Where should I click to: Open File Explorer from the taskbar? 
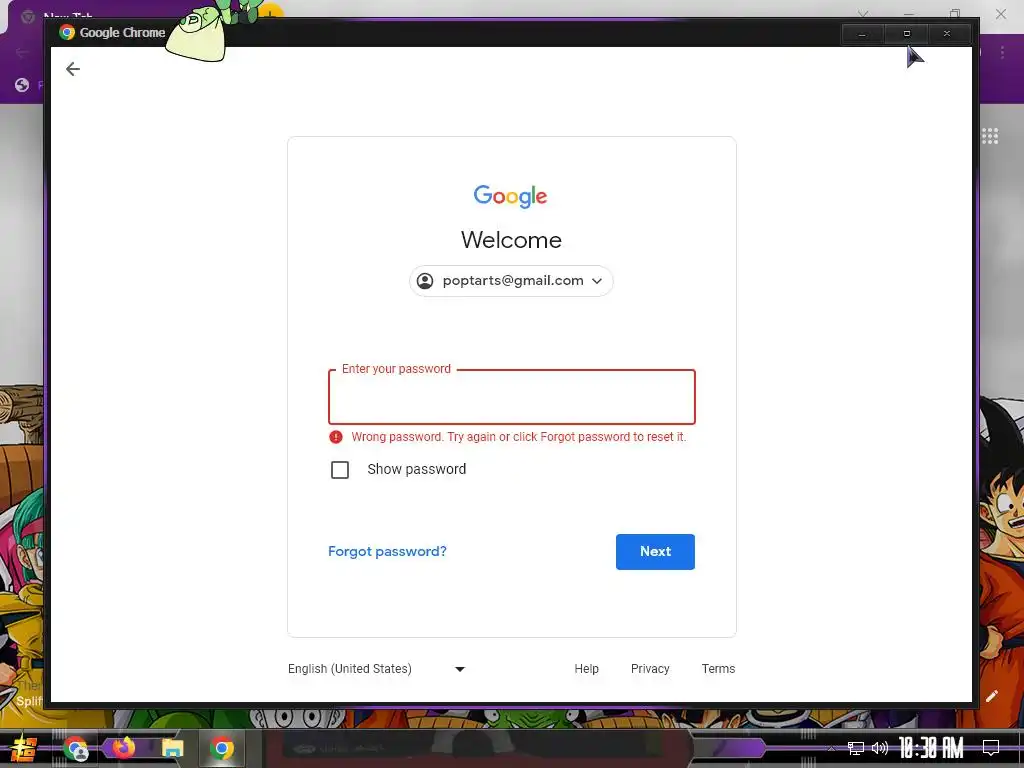[172, 748]
